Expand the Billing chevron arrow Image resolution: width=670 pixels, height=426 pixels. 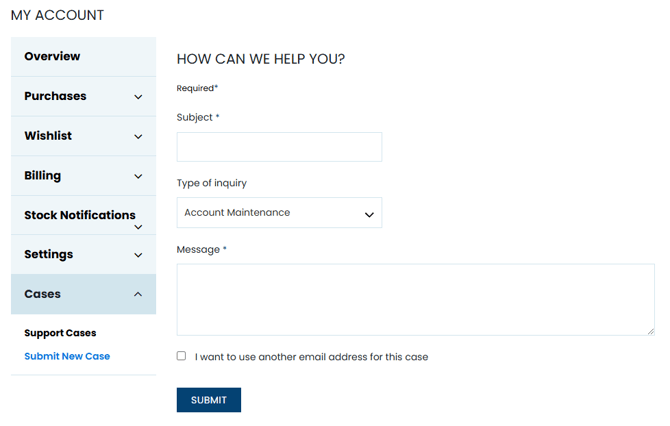tap(138, 176)
